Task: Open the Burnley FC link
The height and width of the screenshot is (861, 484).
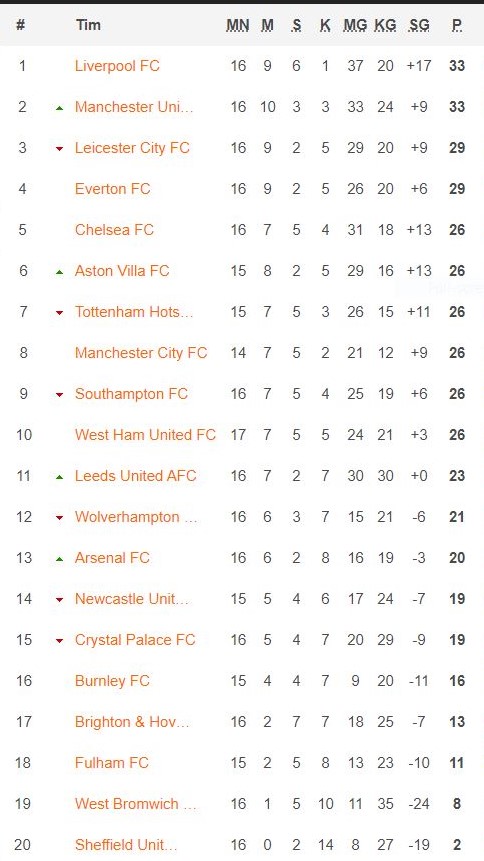Action: (112, 681)
